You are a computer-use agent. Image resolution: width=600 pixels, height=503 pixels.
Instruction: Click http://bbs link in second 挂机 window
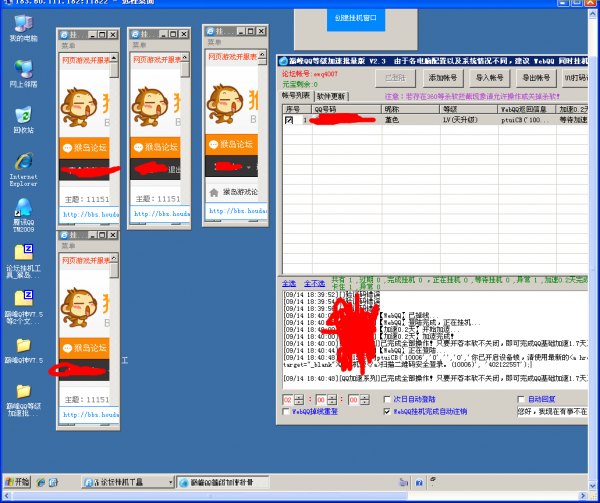[x=162, y=214]
